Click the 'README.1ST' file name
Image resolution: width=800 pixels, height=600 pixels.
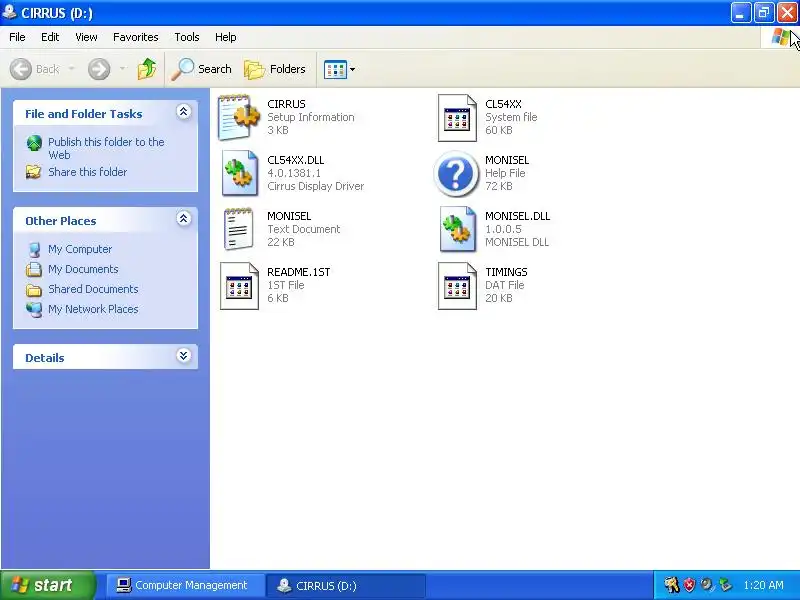pyautogui.click(x=298, y=272)
